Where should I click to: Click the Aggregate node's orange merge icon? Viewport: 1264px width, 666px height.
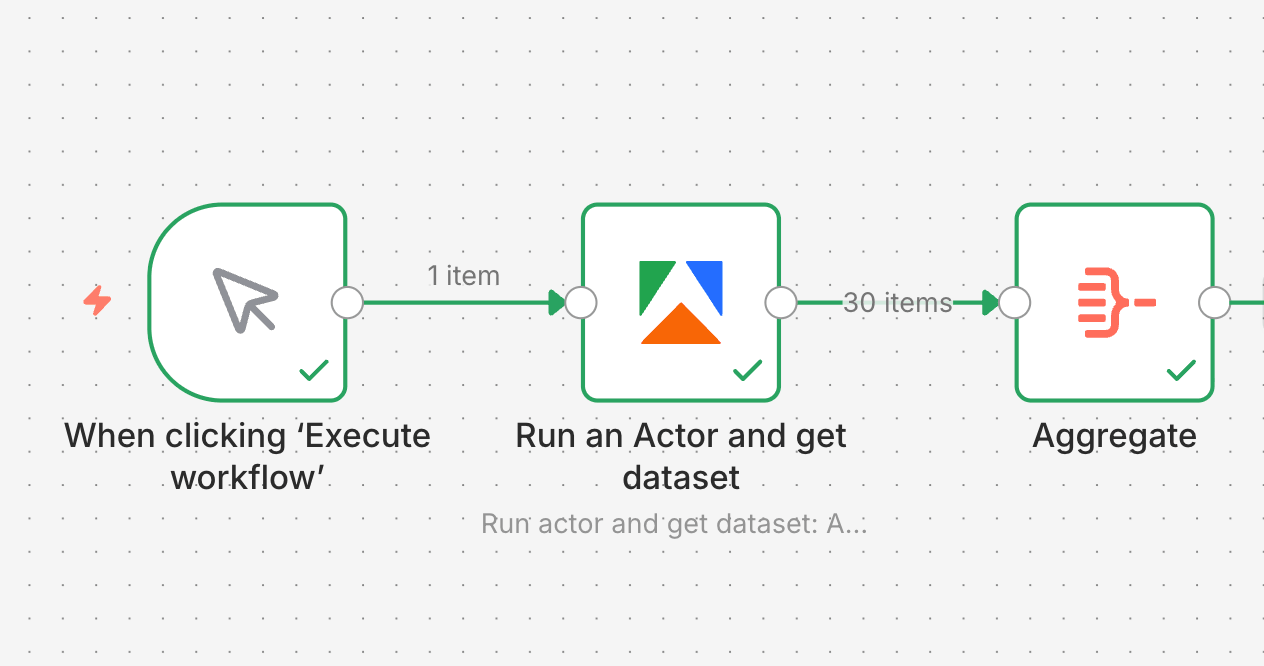[1113, 299]
